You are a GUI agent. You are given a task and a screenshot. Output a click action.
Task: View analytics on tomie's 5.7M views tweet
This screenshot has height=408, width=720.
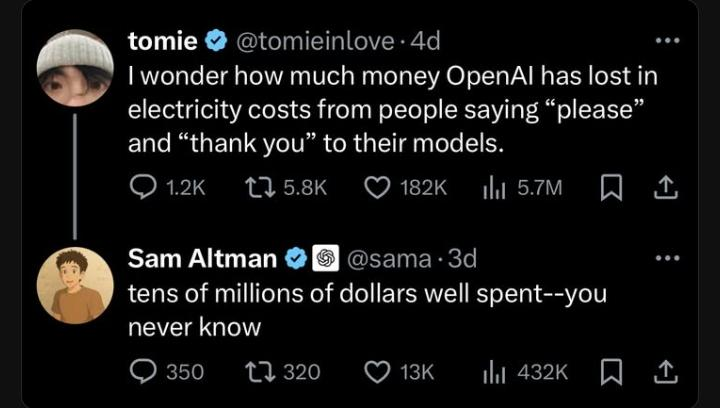[494, 187]
